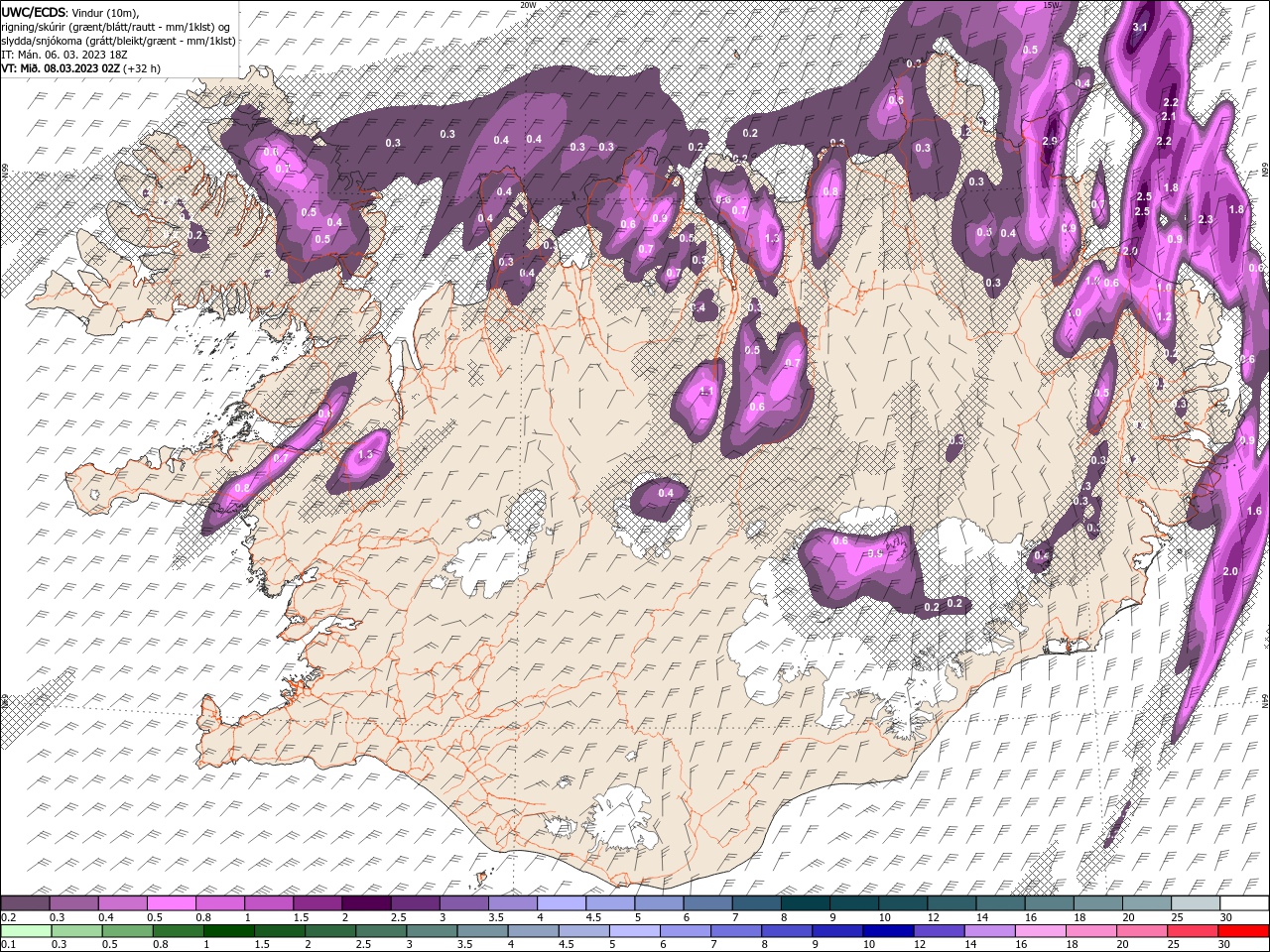Click the '1.6' precipitation value on map
The height and width of the screenshot is (952, 1270).
[x=1254, y=511]
